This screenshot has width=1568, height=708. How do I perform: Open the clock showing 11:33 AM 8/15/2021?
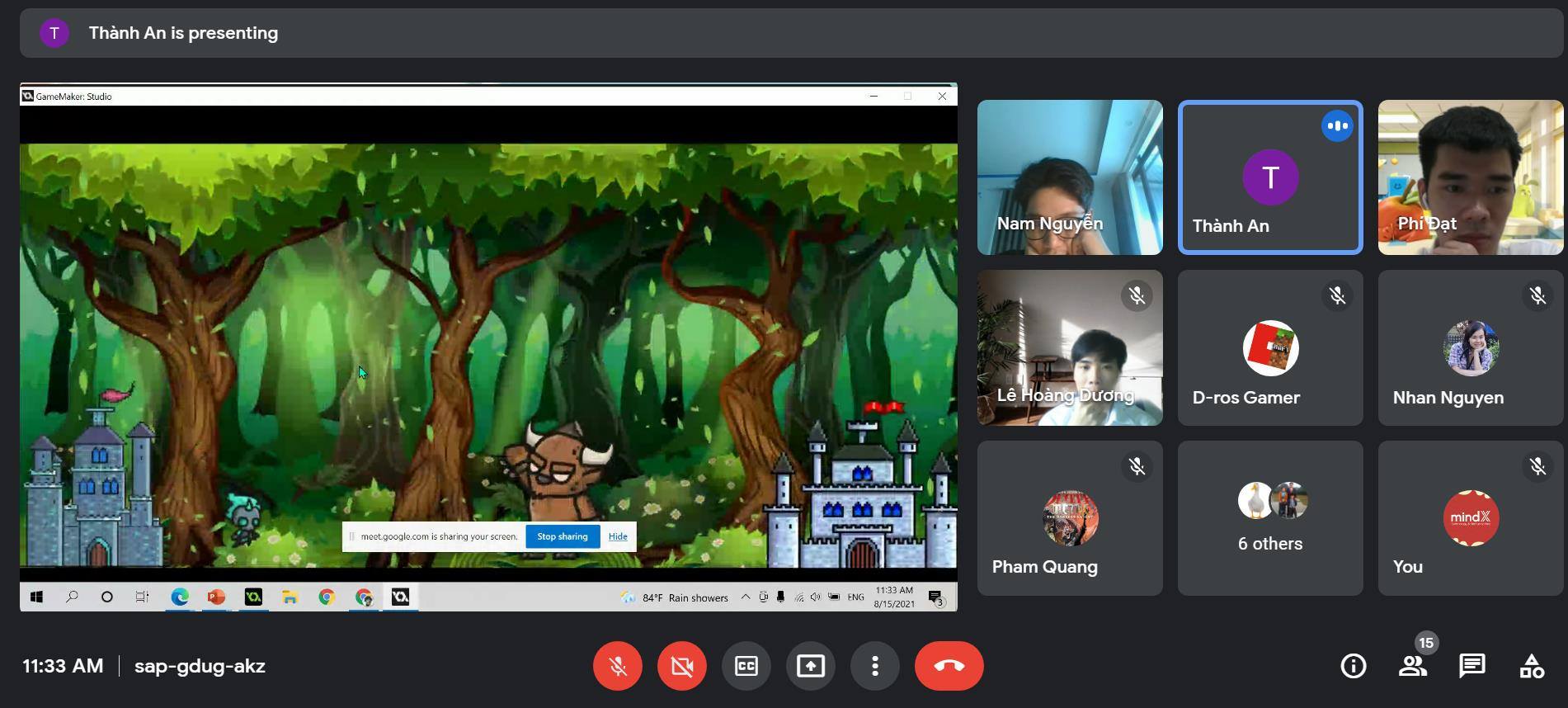coord(894,597)
